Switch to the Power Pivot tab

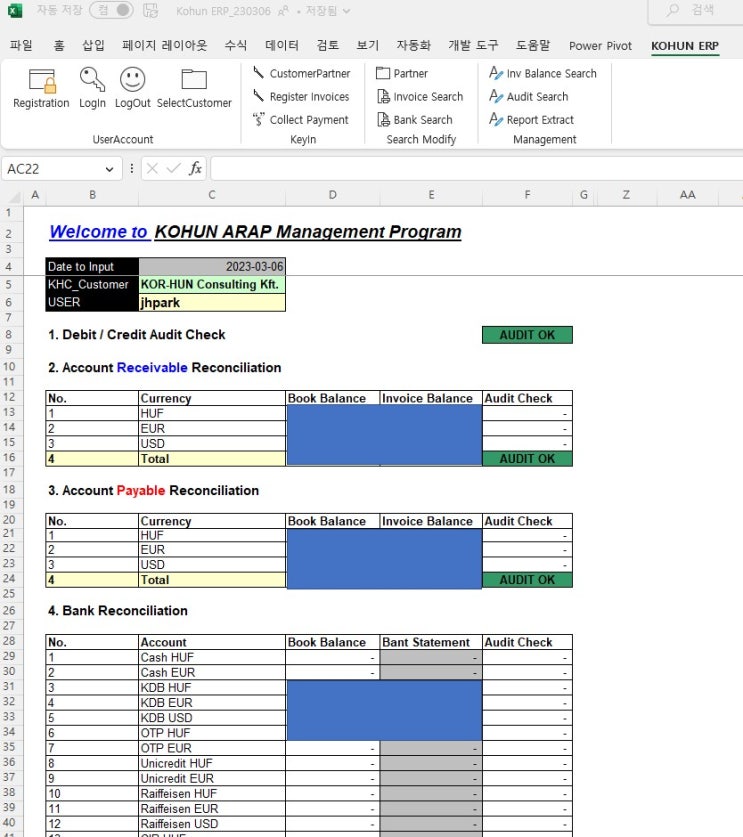click(x=600, y=46)
